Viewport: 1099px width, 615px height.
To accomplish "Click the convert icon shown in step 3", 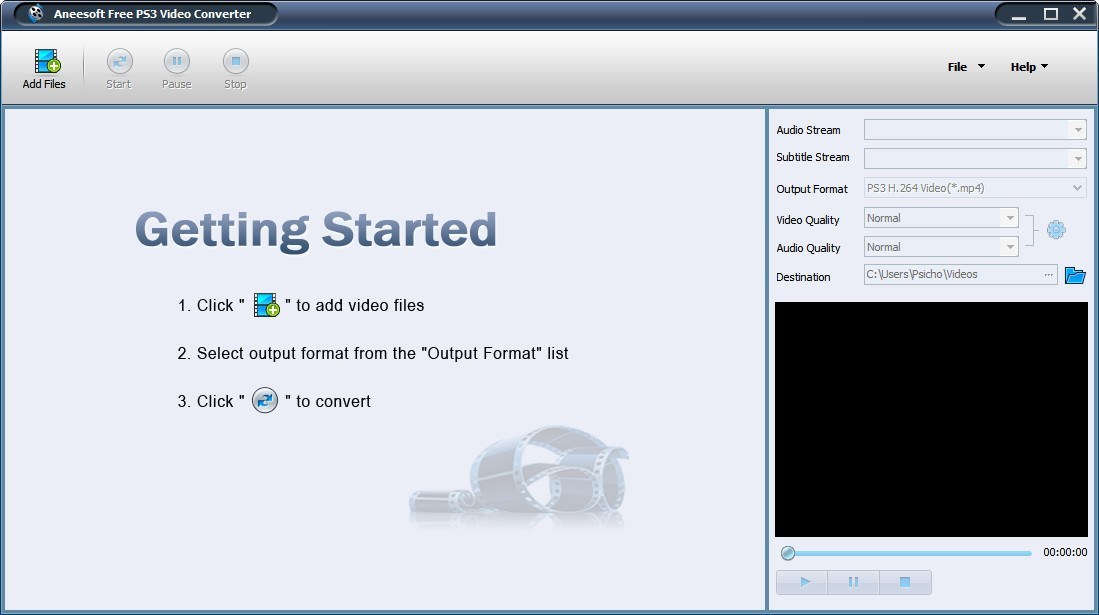I will tap(264, 401).
